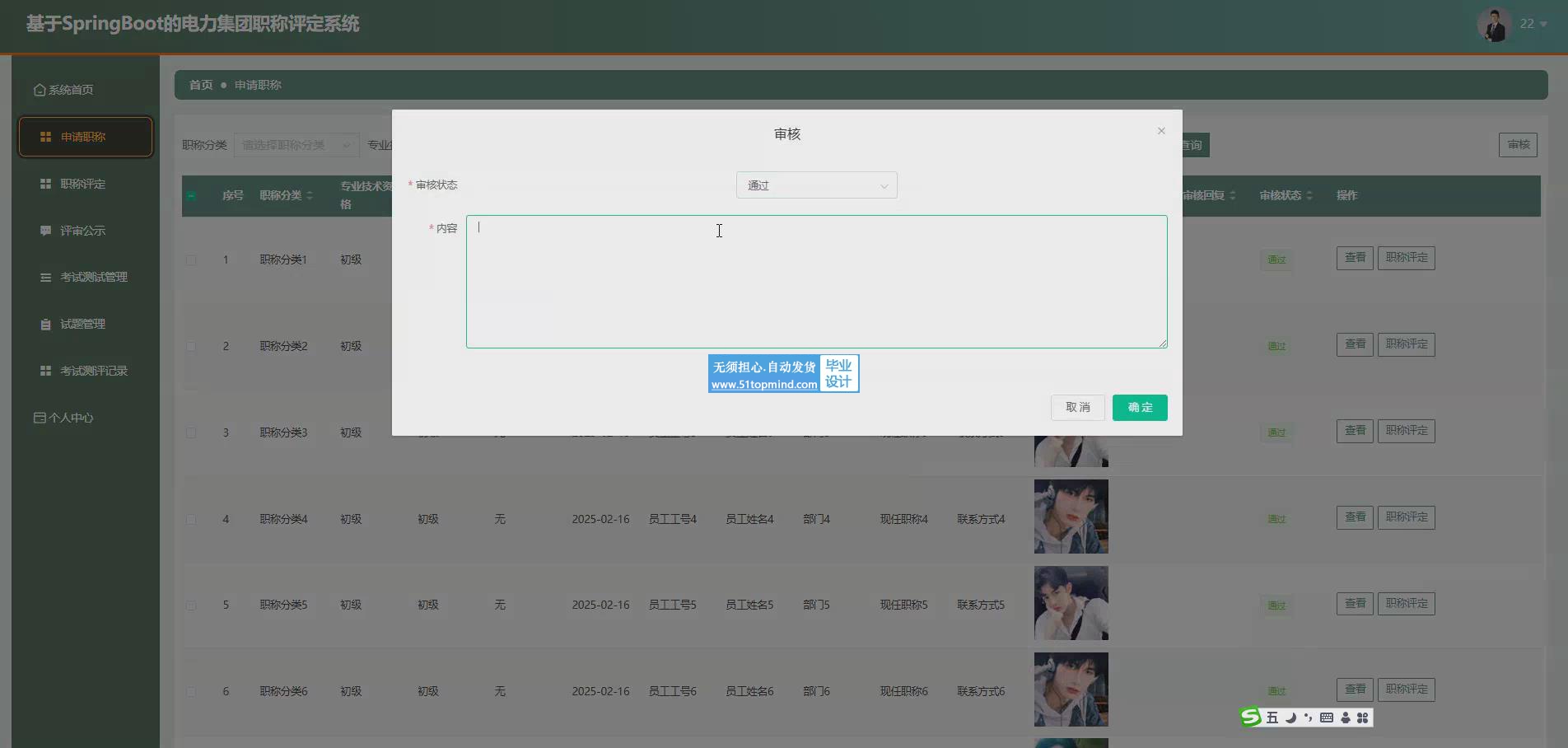Viewport: 1568px width, 748px height.
Task: Click the Sogou input method logo
Action: tap(1251, 718)
